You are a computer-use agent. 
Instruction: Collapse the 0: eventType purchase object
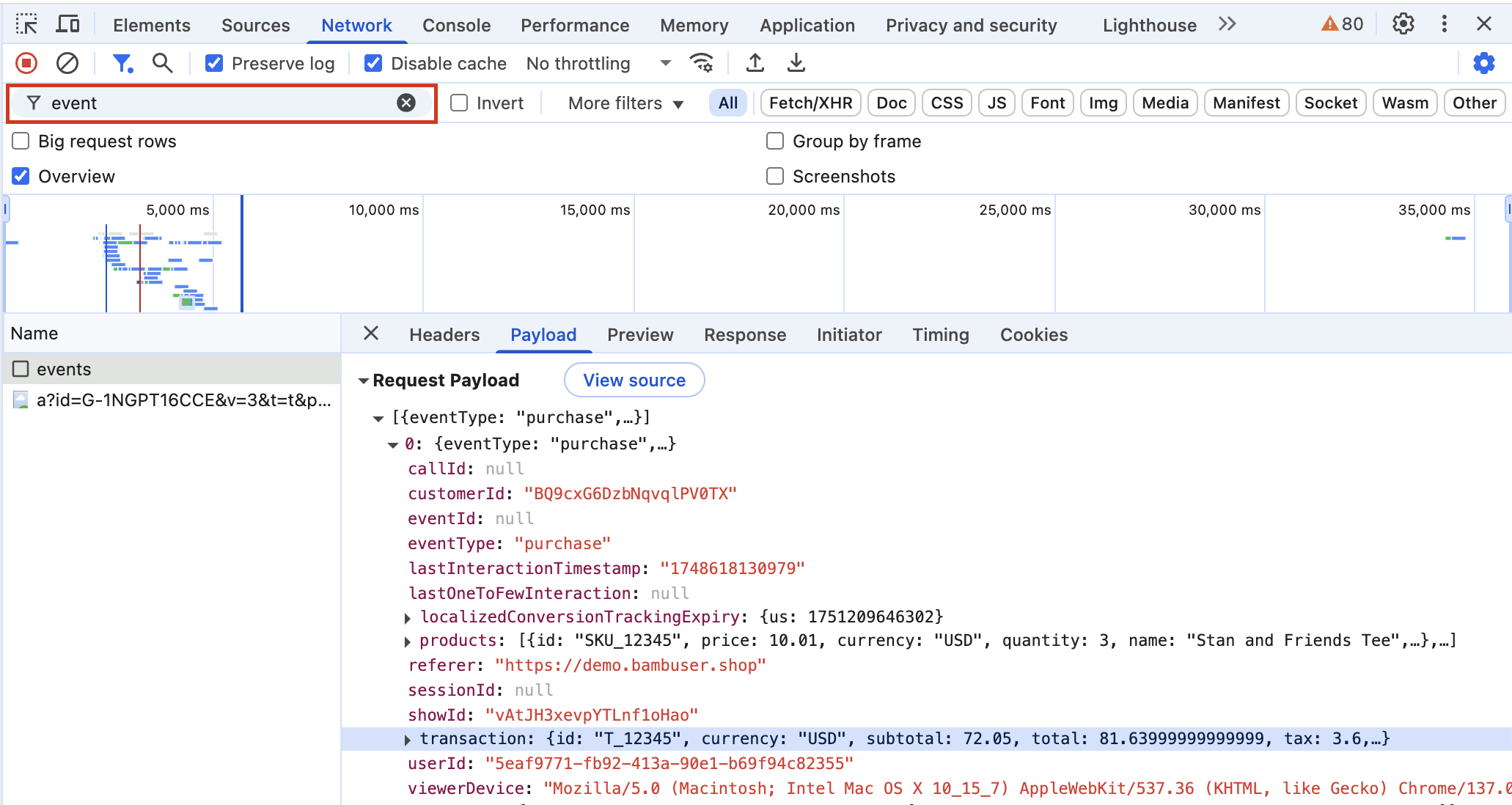(393, 445)
